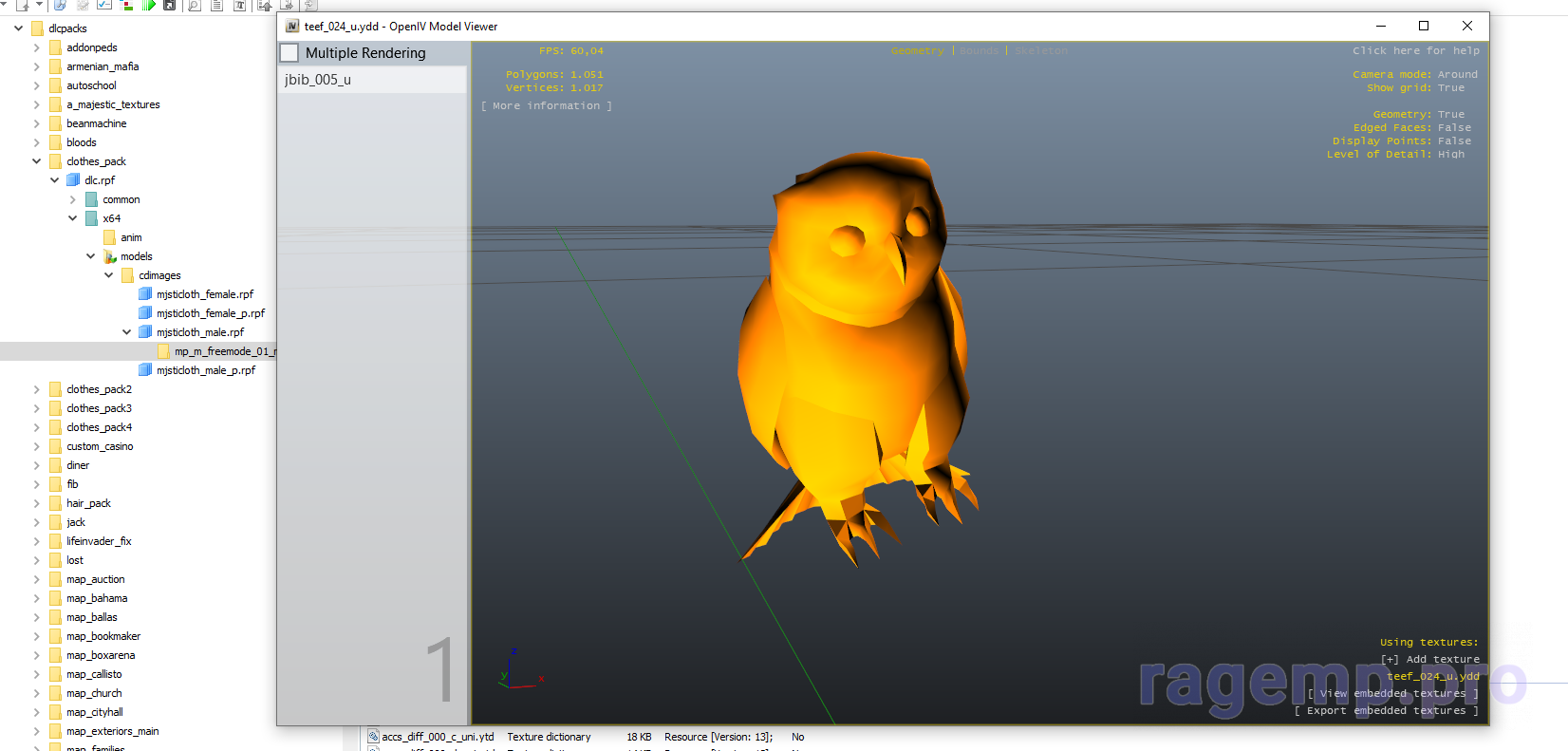The image size is (1568, 751).
Task: Switch to the Bounds tab
Action: click(x=979, y=51)
